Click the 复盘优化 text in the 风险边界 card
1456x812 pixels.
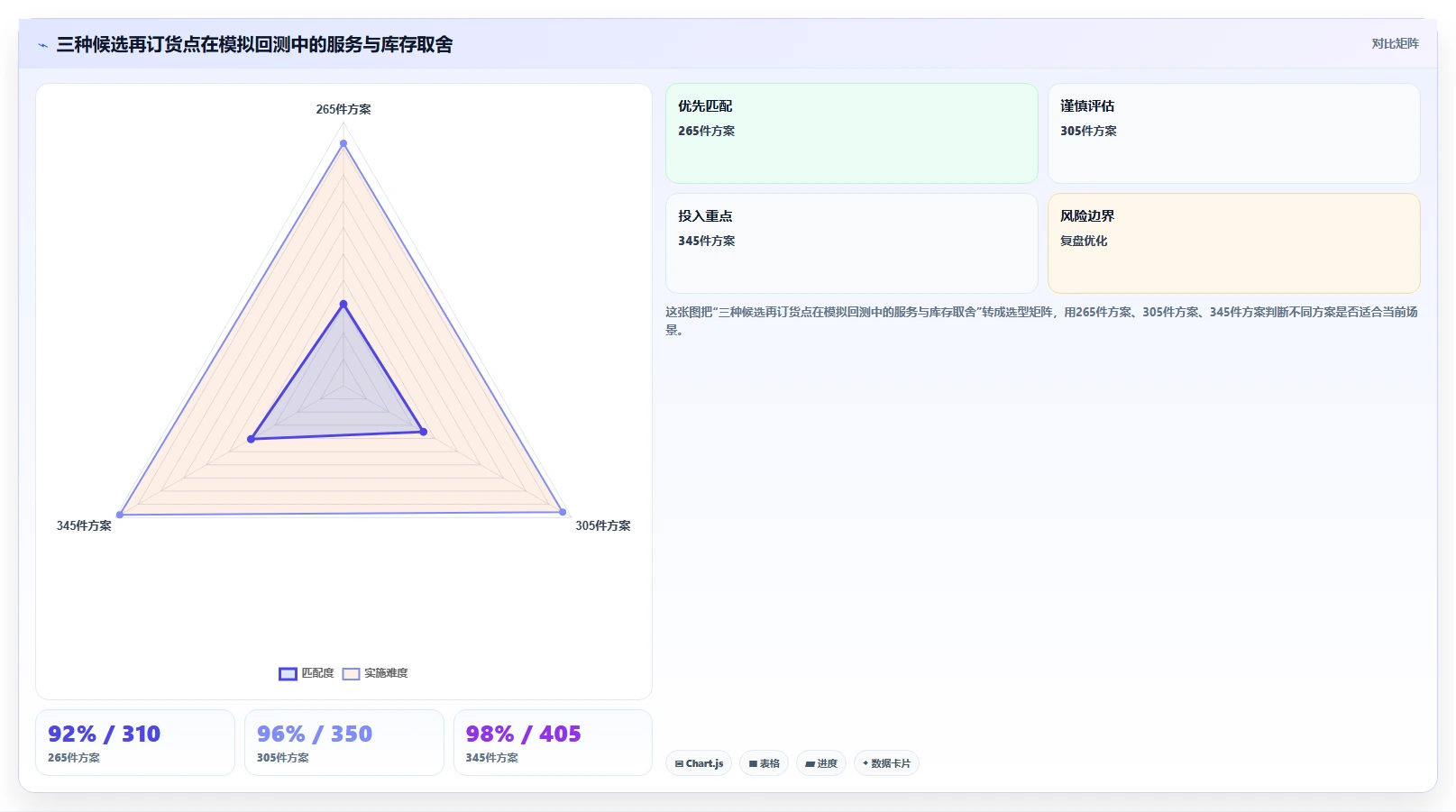tap(1084, 241)
